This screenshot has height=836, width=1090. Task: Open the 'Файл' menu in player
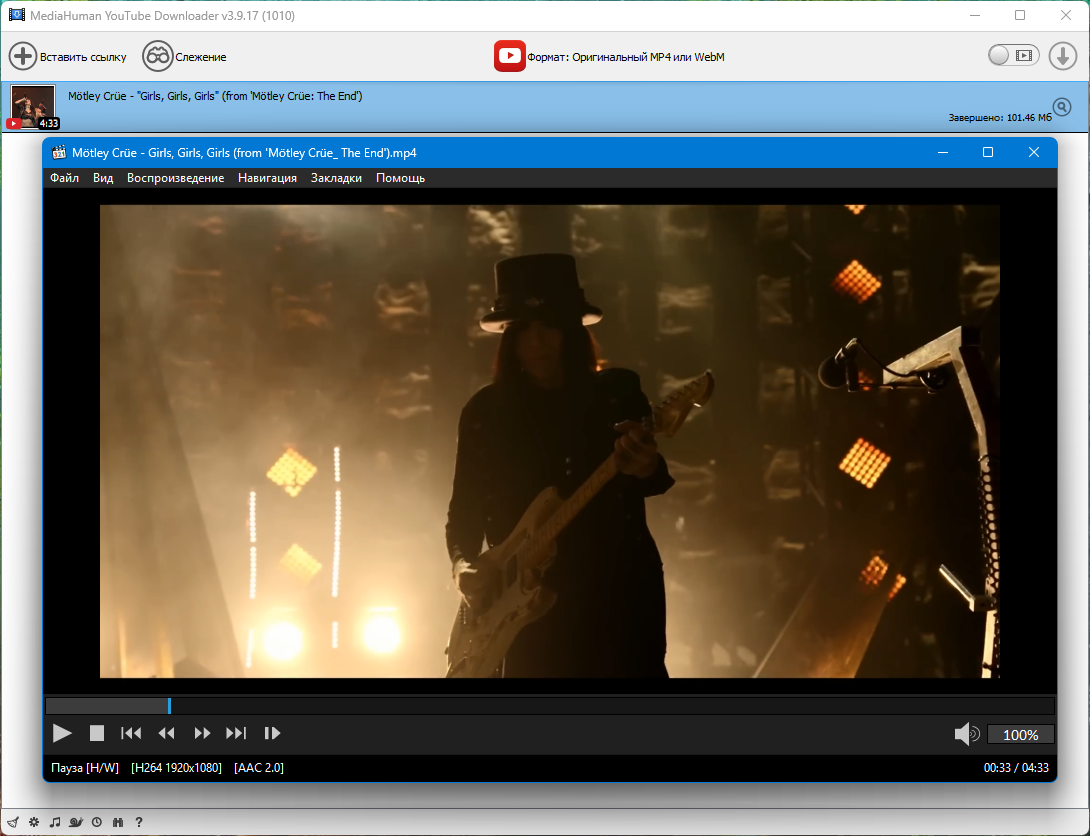click(x=64, y=178)
